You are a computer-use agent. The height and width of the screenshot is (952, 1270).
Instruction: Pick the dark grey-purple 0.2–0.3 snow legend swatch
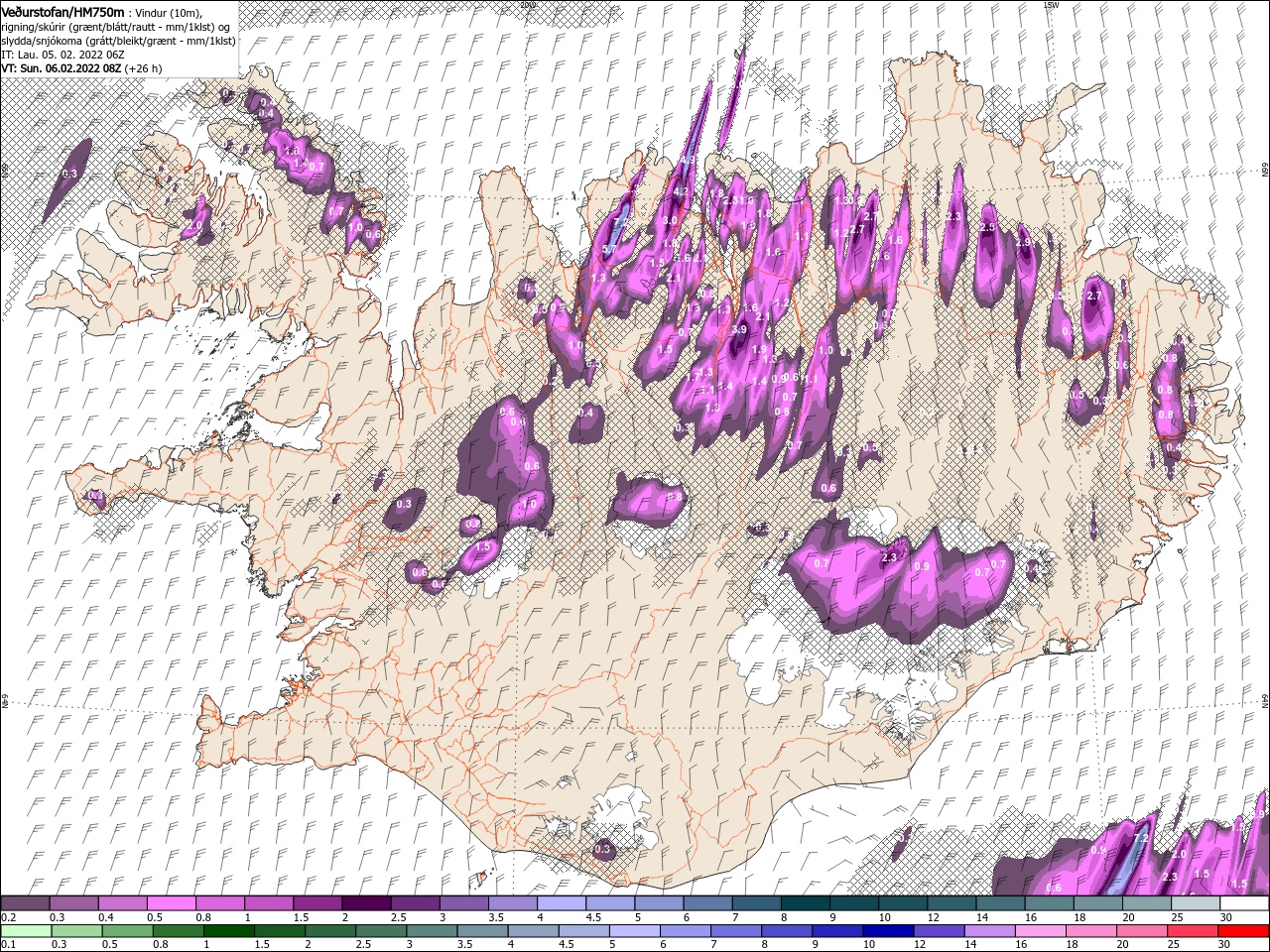click(x=25, y=903)
